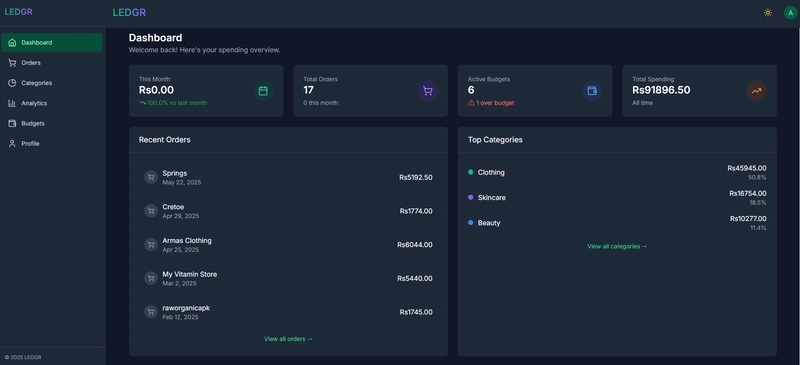Click the red warning icon beside over budget
The width and height of the screenshot is (800, 365).
point(471,103)
